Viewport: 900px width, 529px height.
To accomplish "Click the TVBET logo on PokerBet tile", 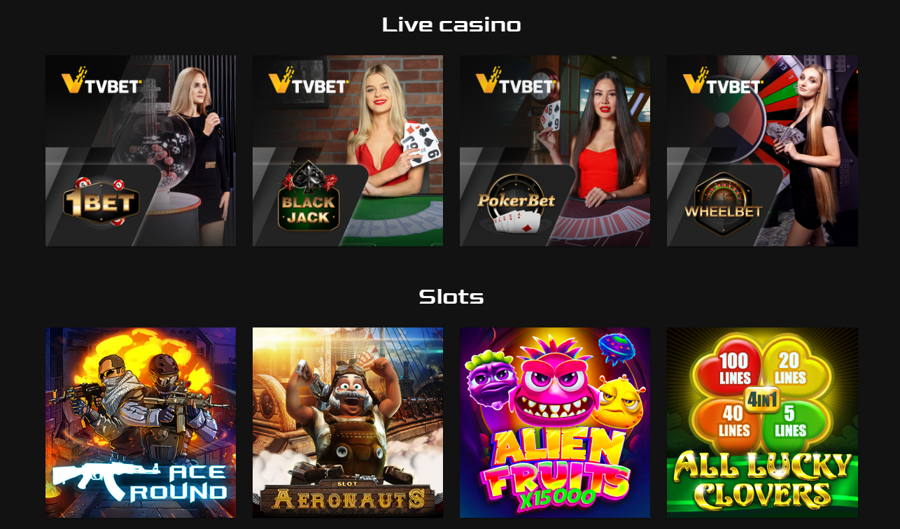I will point(516,81).
